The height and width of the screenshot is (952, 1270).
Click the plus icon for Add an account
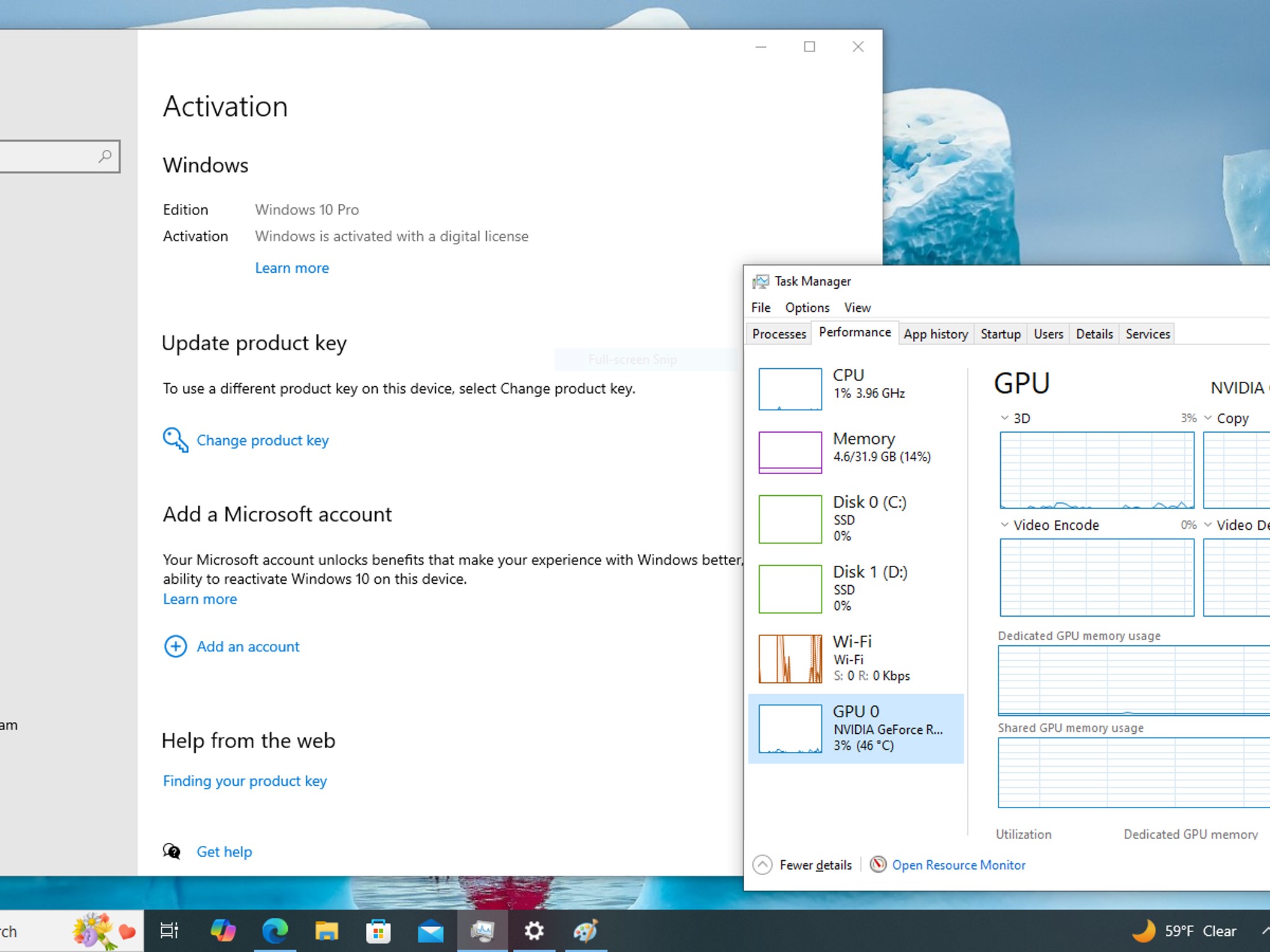[175, 646]
